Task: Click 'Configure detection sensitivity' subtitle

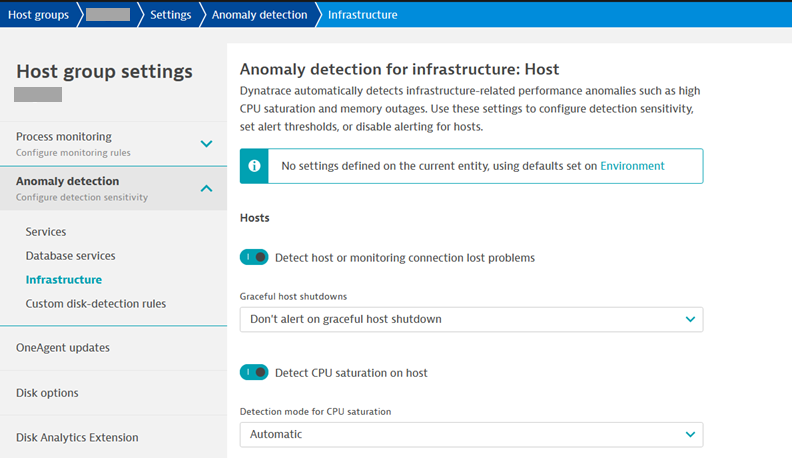Action: click(x=82, y=197)
